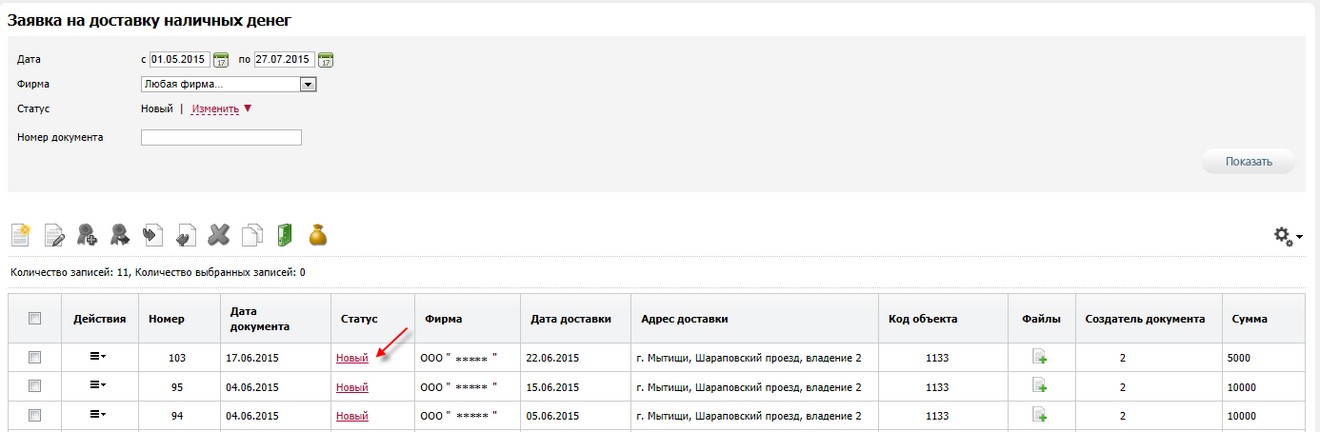
Task: Focus the Номер документа input field
Action: (221, 138)
